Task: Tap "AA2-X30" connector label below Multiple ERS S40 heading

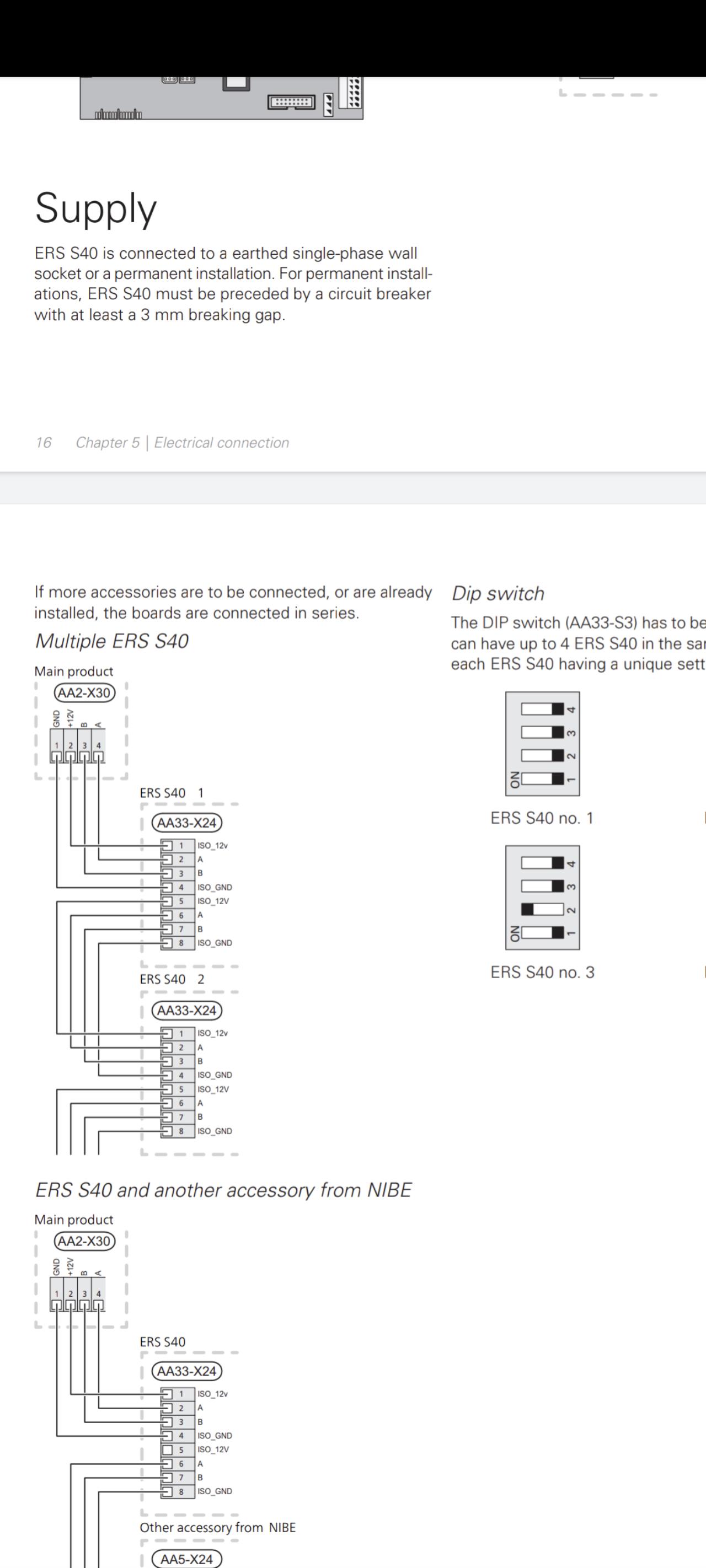Action: pos(84,692)
